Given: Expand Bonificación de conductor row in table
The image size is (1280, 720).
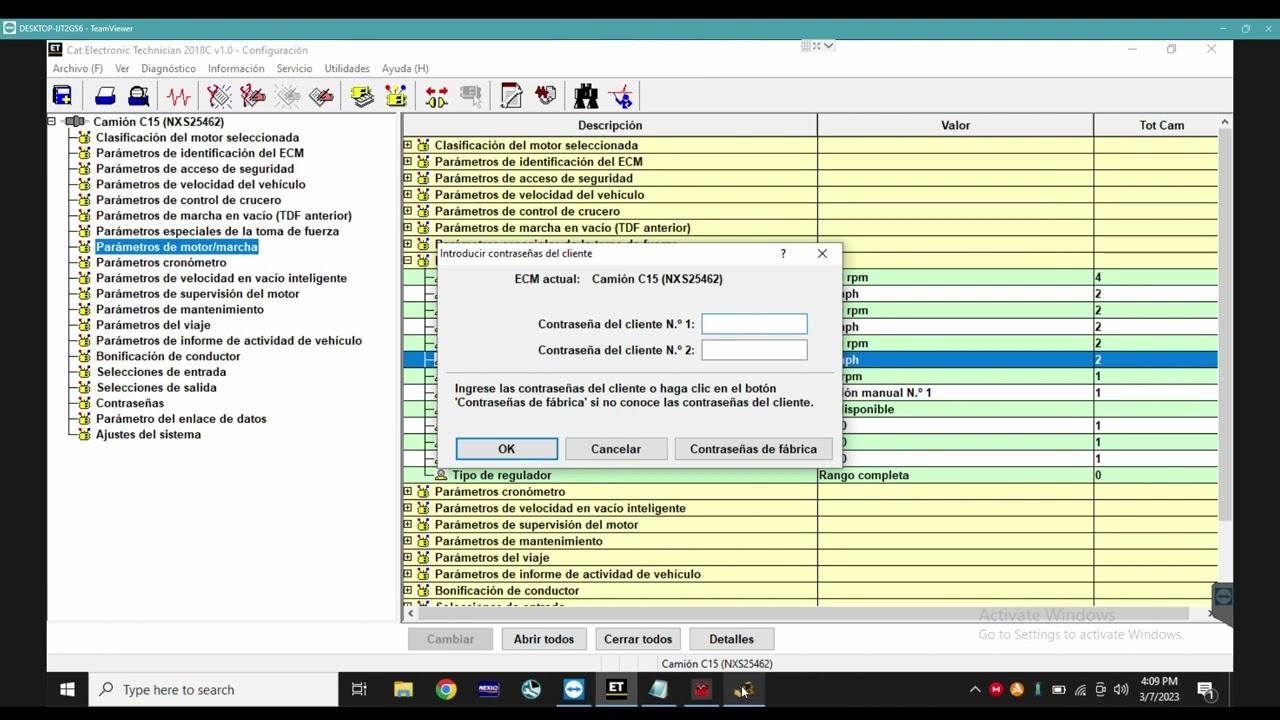Looking at the screenshot, I should (407, 590).
